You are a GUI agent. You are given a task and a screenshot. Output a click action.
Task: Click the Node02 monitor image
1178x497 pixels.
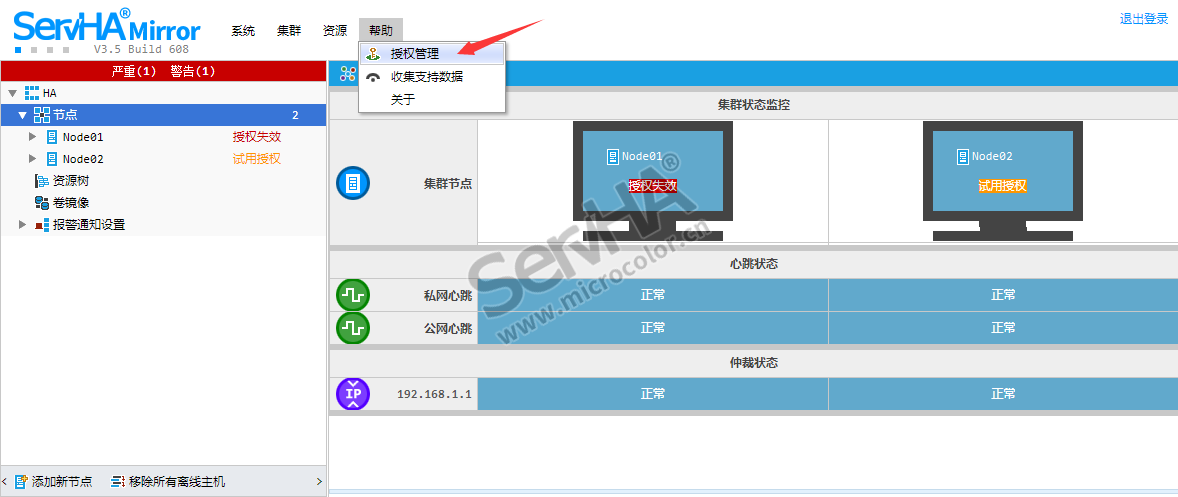(1002, 180)
